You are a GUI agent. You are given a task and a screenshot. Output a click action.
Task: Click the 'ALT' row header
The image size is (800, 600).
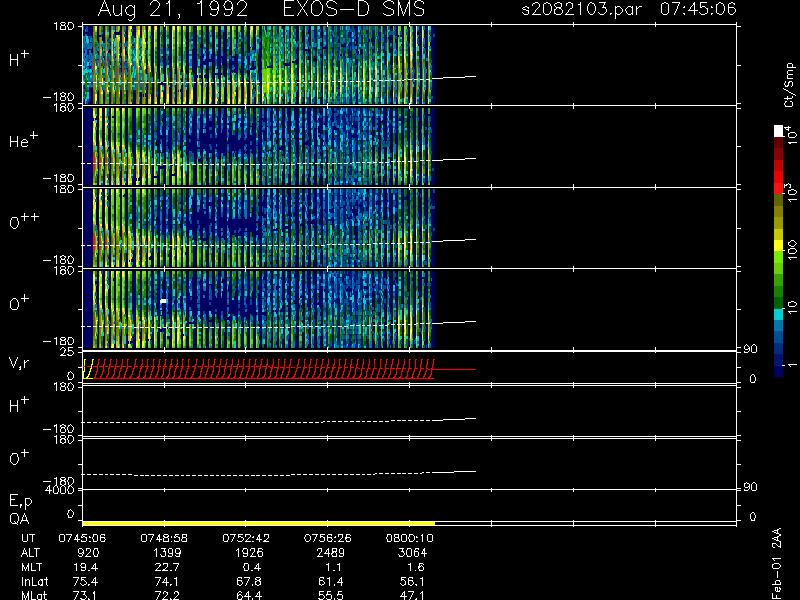[x=30, y=553]
